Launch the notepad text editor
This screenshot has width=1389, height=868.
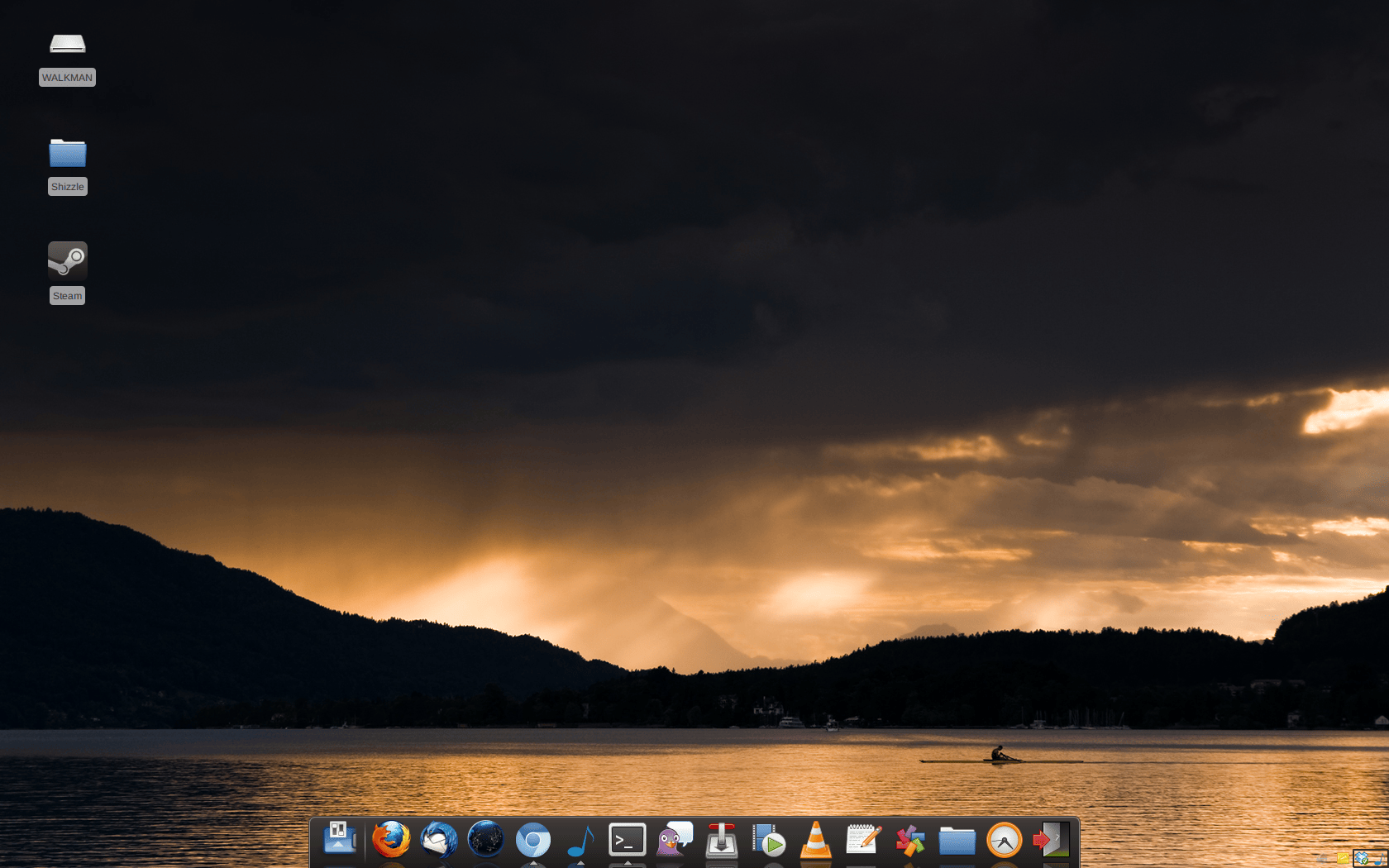(x=862, y=840)
